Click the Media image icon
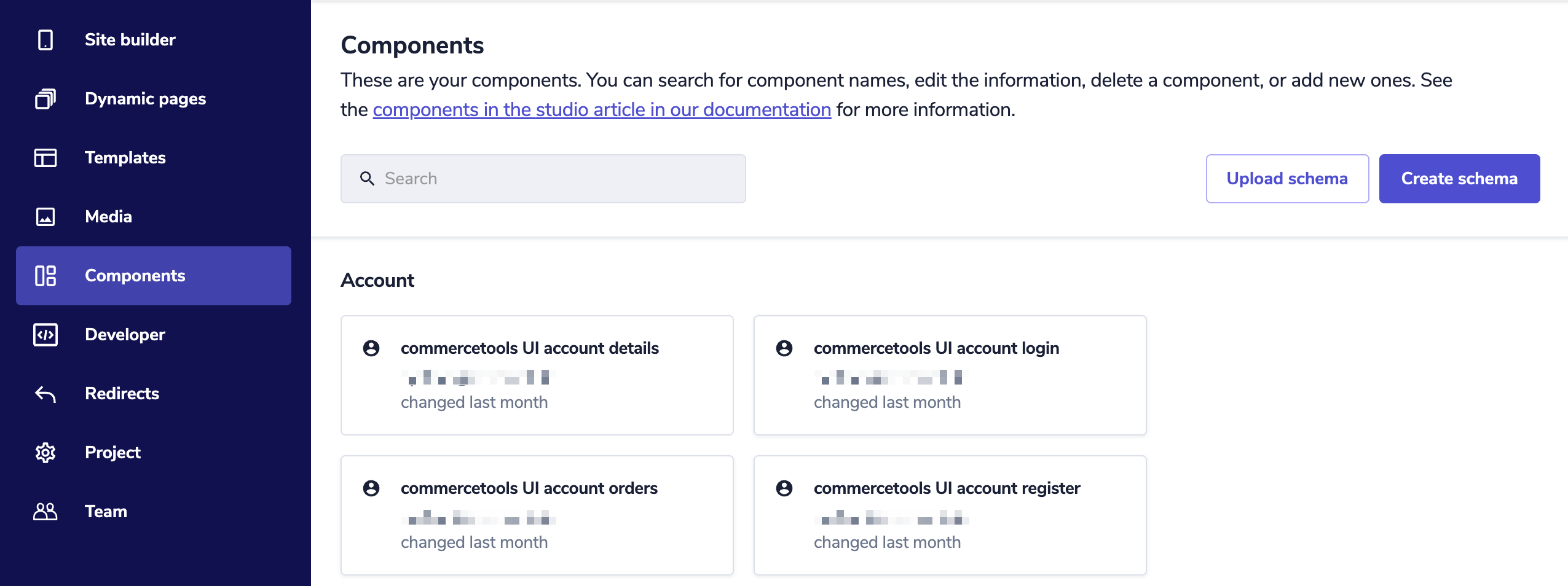Image resolution: width=1568 pixels, height=586 pixels. [x=45, y=217]
